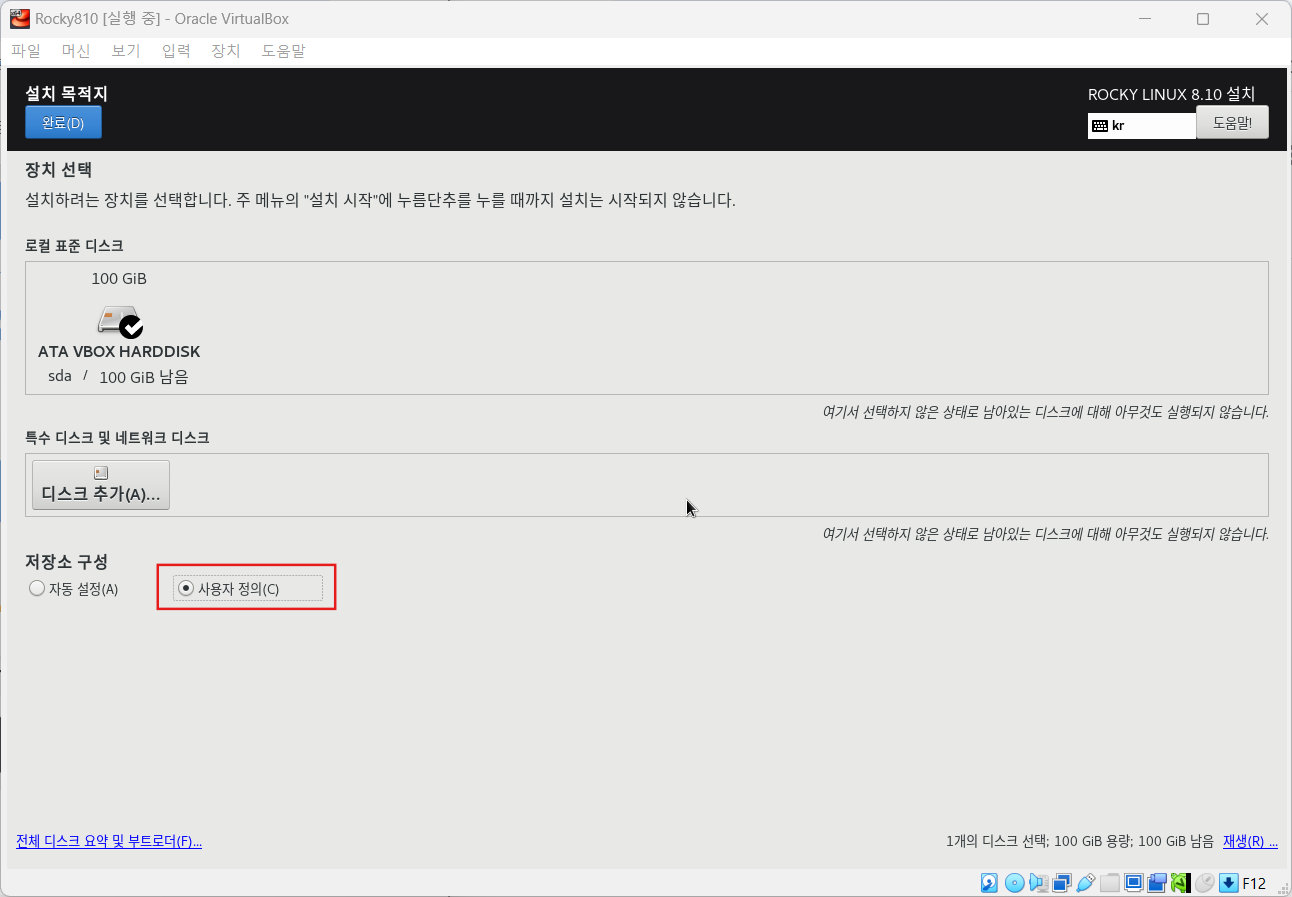
Task: Select the custom configuration radio button
Action: (185, 589)
